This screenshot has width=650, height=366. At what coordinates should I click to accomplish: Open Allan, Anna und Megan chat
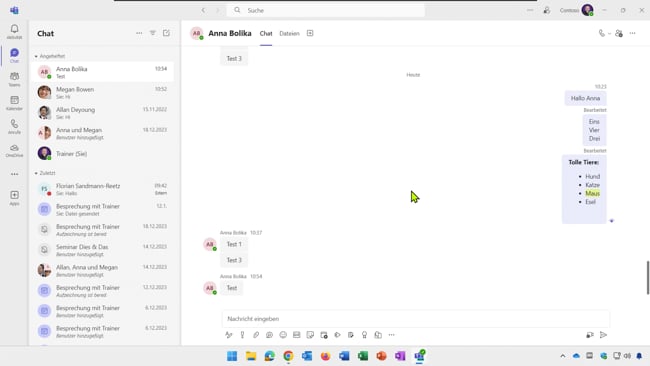coord(102,270)
